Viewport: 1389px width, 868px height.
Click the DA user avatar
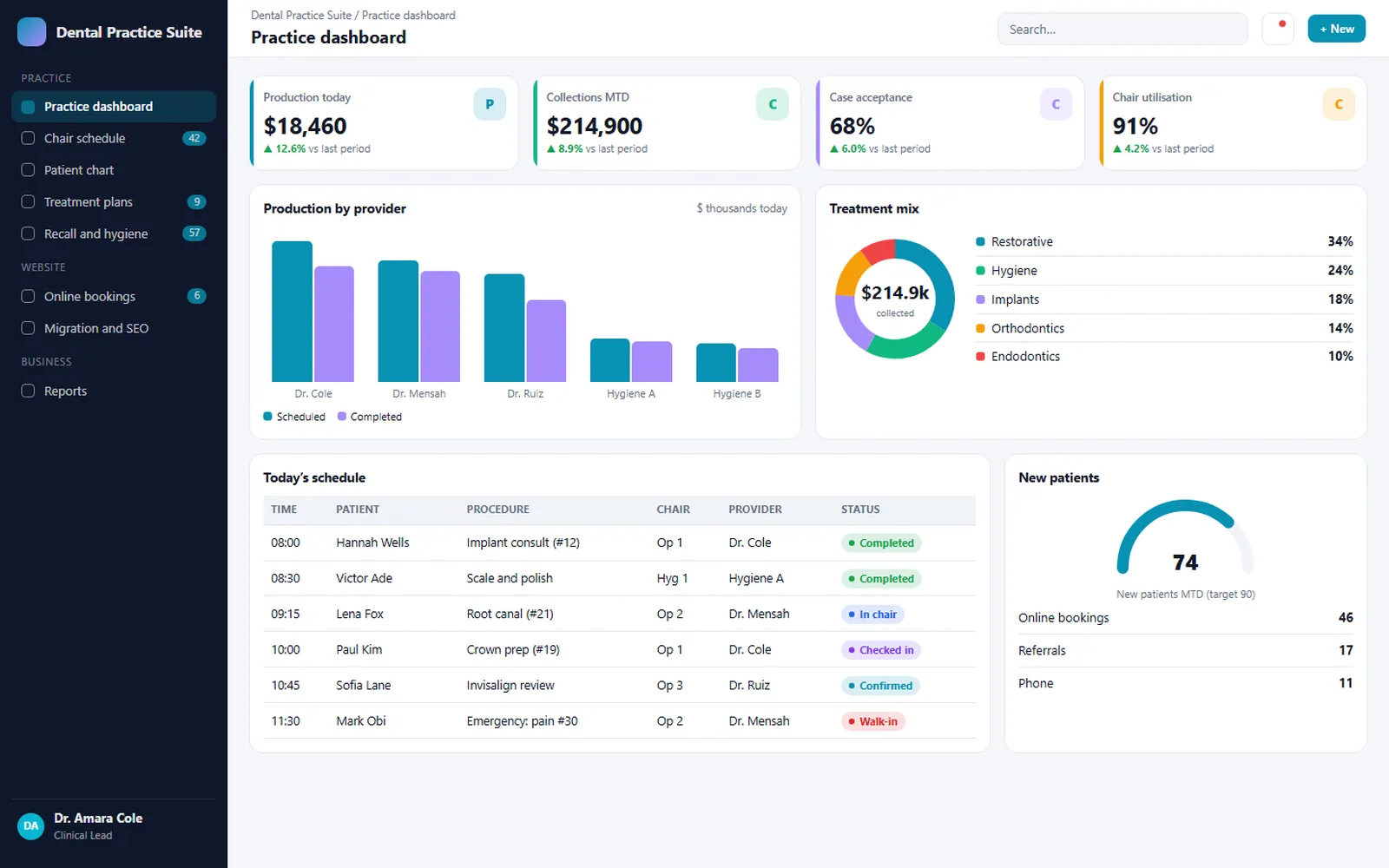(x=31, y=825)
